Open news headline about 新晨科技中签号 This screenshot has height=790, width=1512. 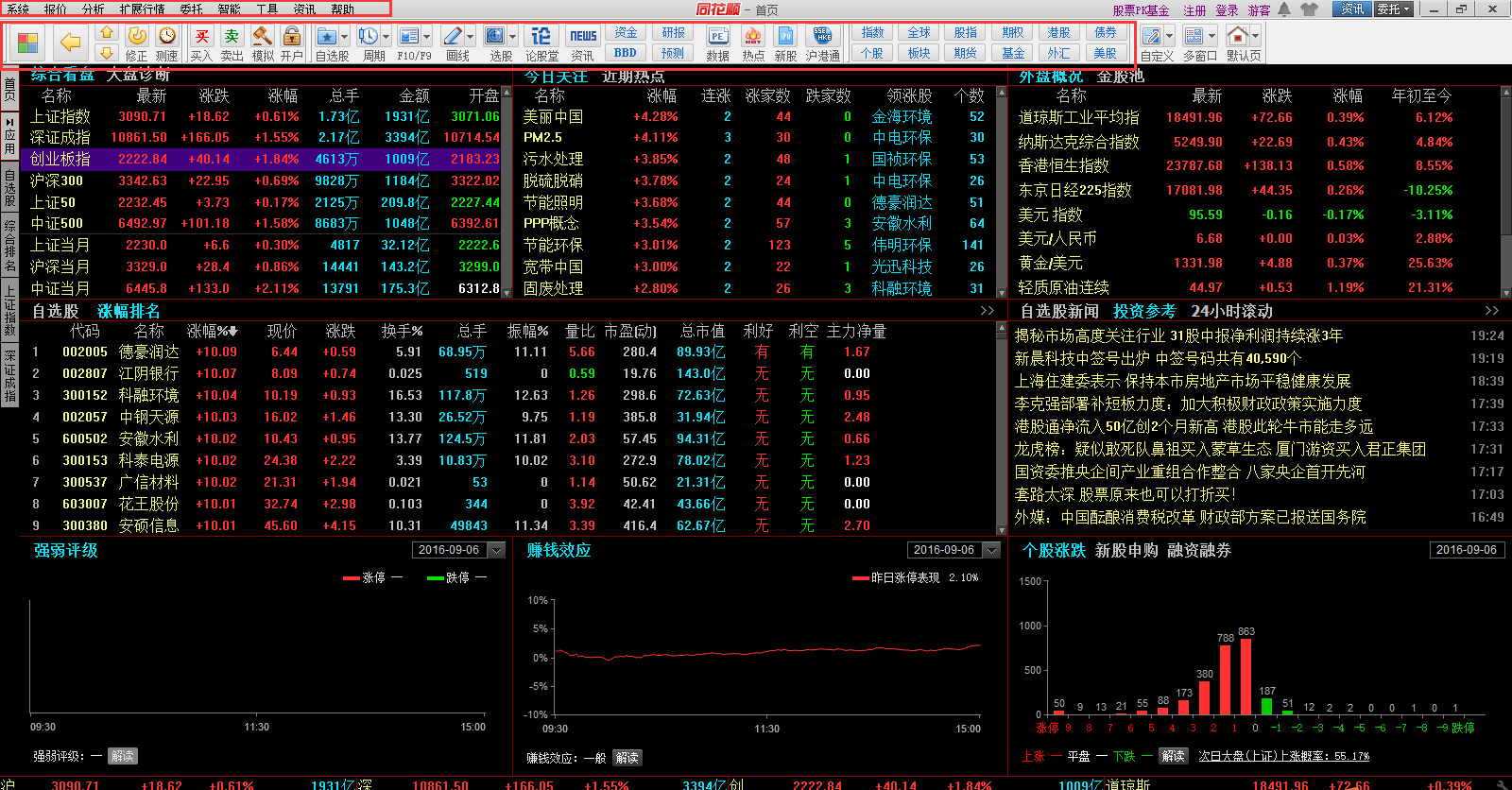tap(1157, 358)
